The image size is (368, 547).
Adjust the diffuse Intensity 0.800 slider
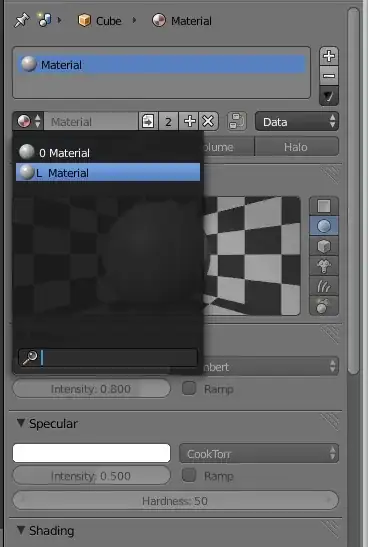92,389
